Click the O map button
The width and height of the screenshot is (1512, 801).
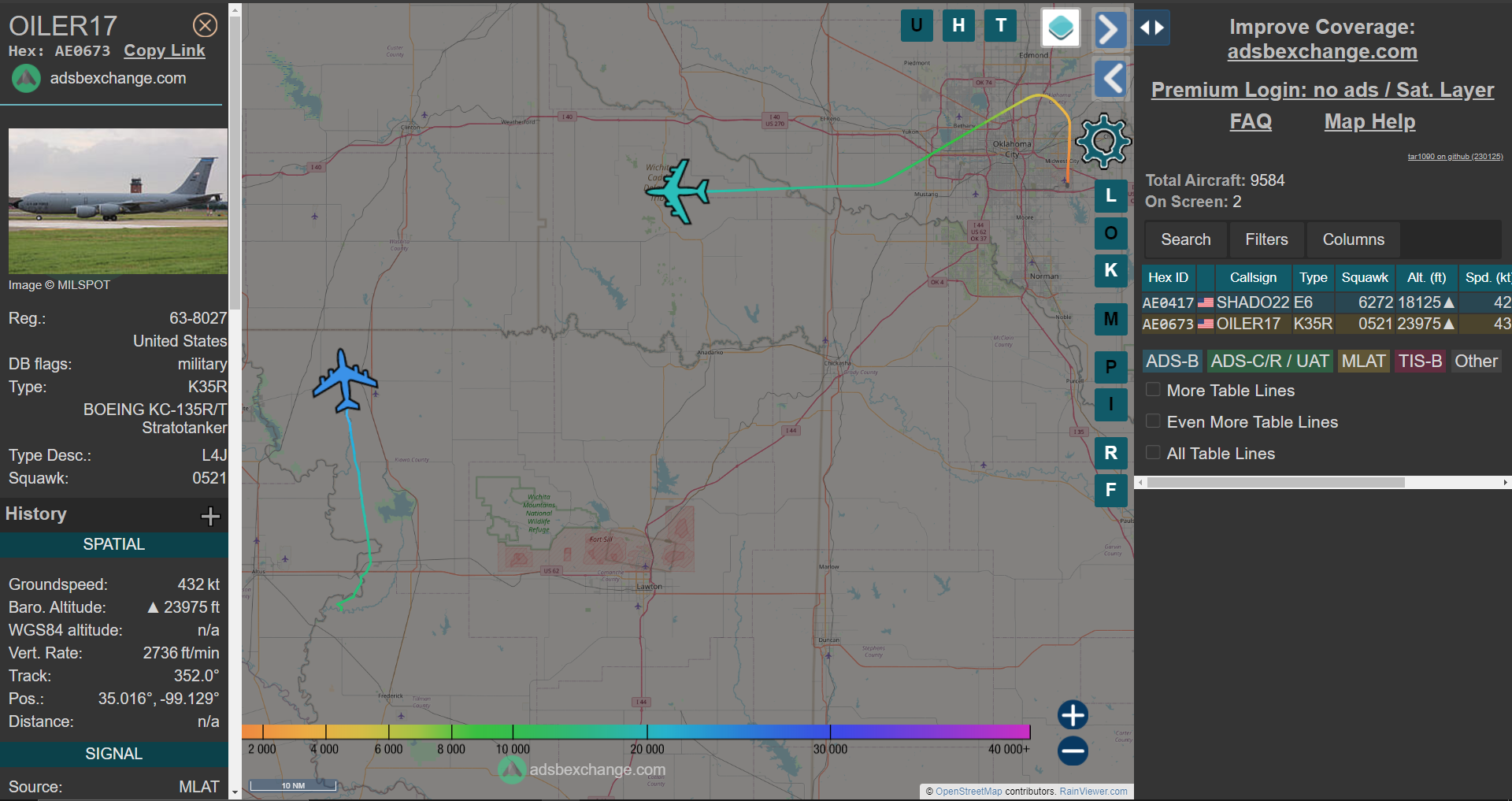[x=1111, y=233]
